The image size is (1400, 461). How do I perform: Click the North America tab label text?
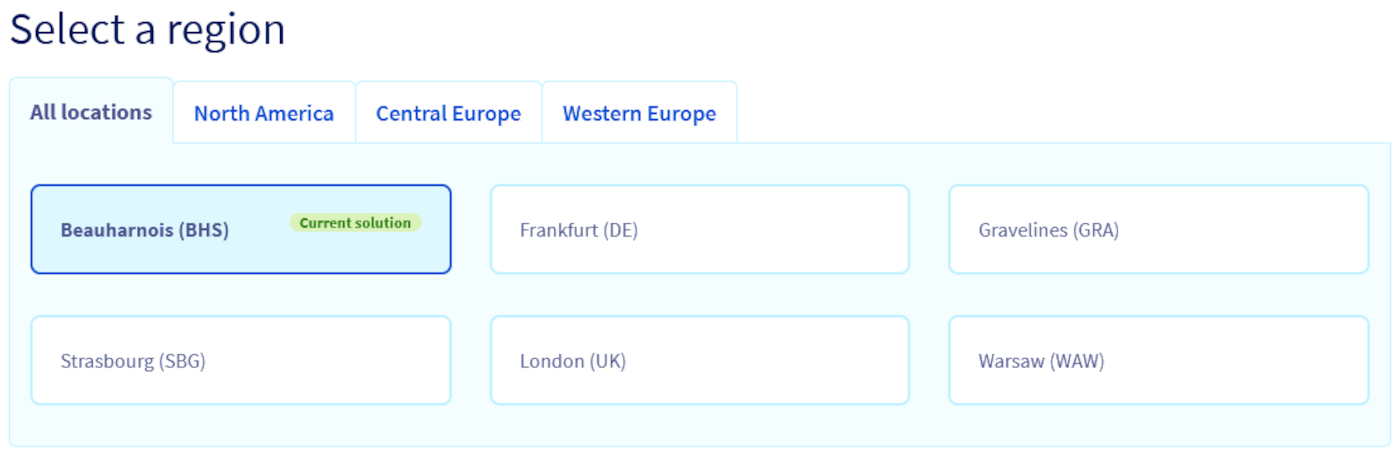pyautogui.click(x=264, y=113)
